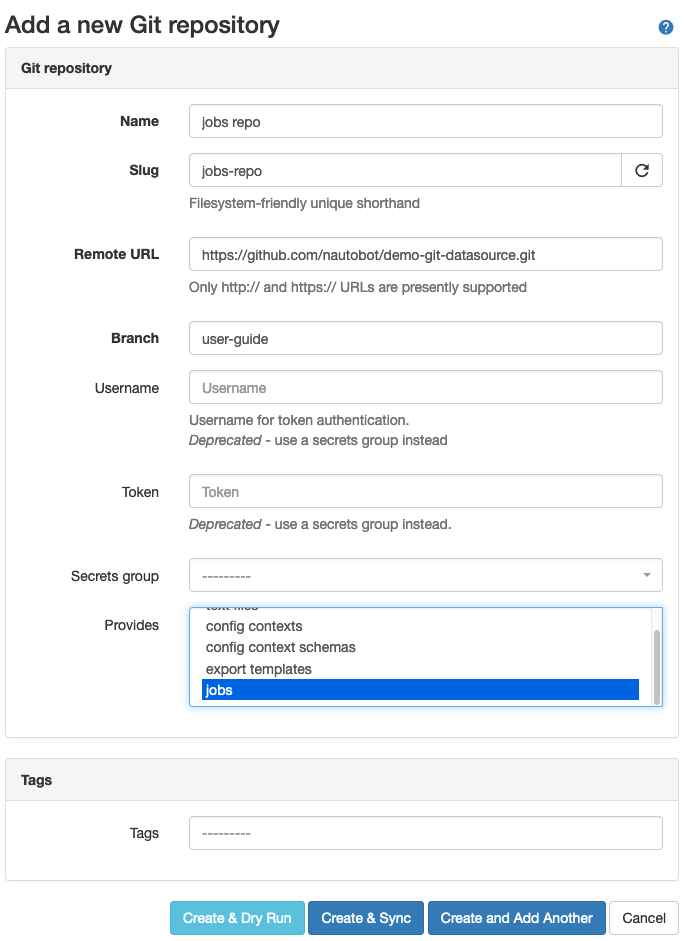Click Create and Add Another

pyautogui.click(x=516, y=917)
